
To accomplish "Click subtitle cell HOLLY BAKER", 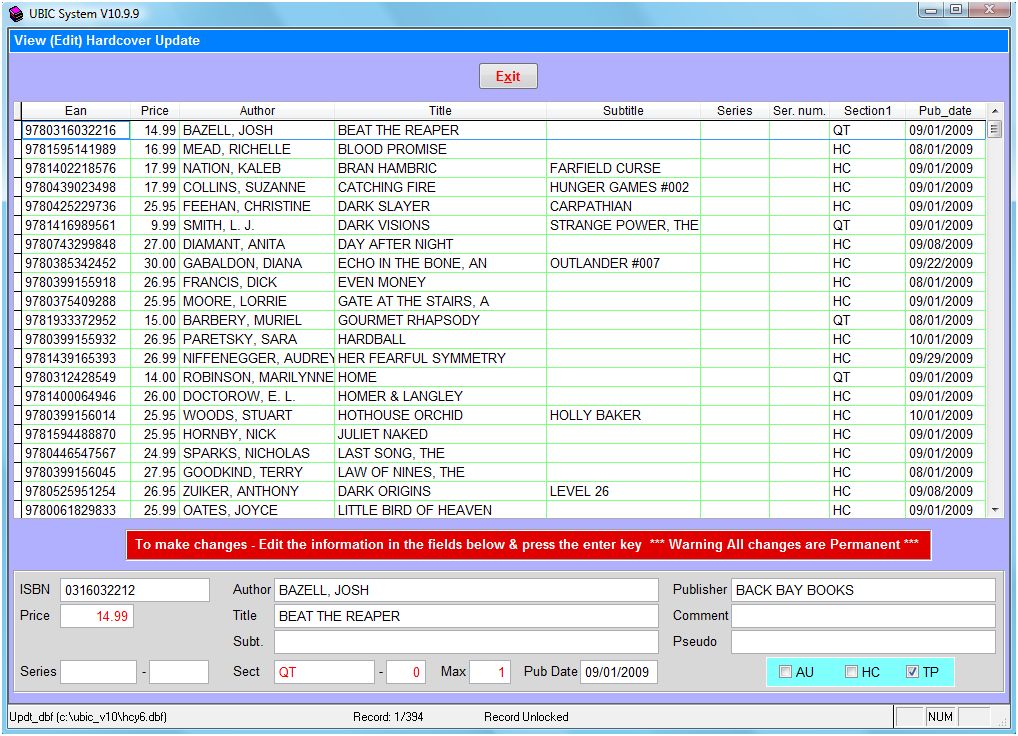I will pos(623,415).
